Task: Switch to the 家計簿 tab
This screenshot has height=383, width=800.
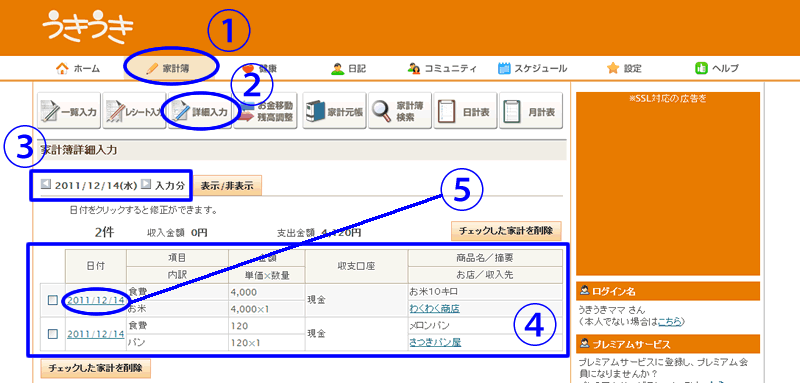Action: point(172,68)
